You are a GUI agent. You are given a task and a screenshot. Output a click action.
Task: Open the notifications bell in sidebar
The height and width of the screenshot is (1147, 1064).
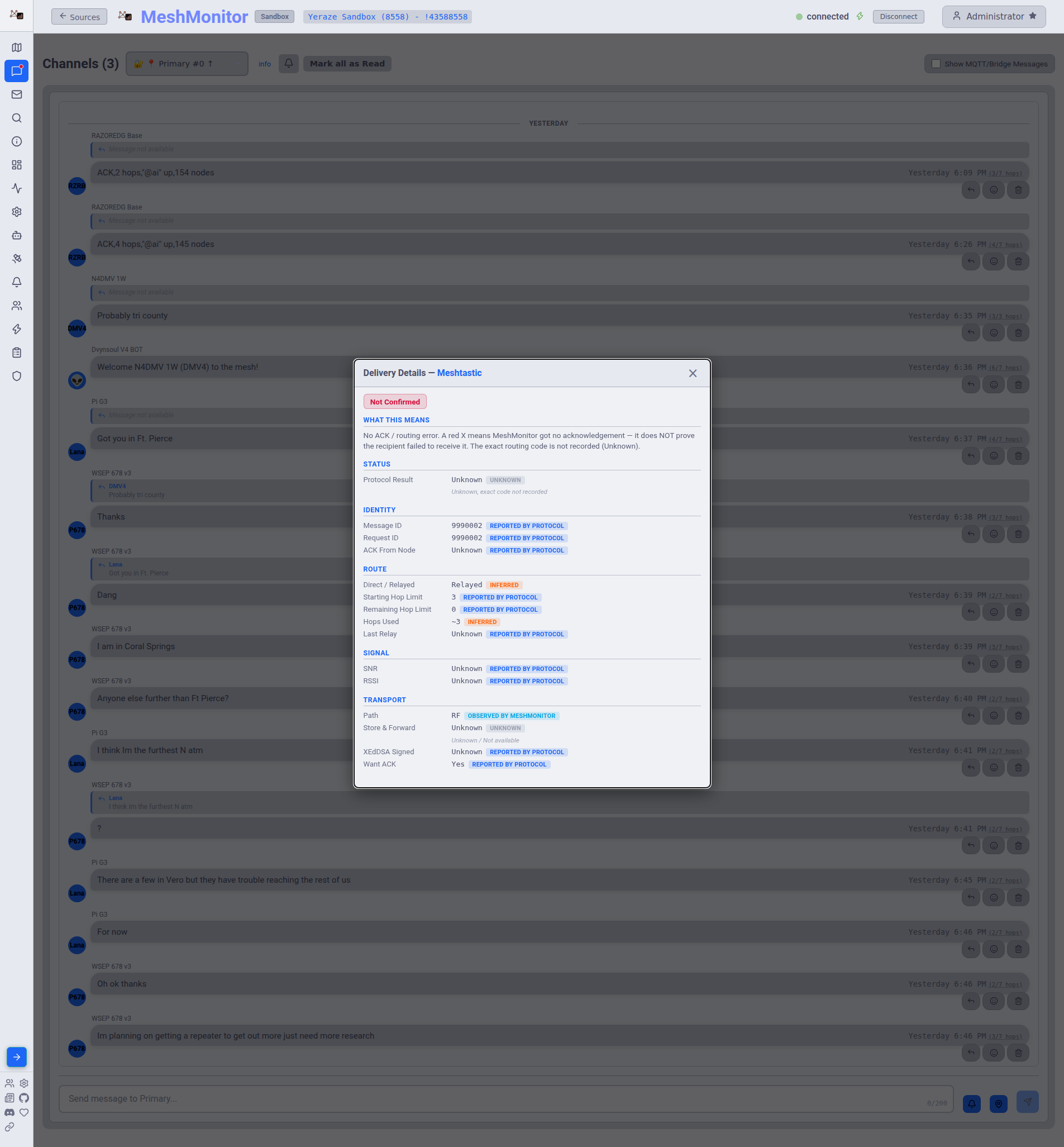point(17,282)
